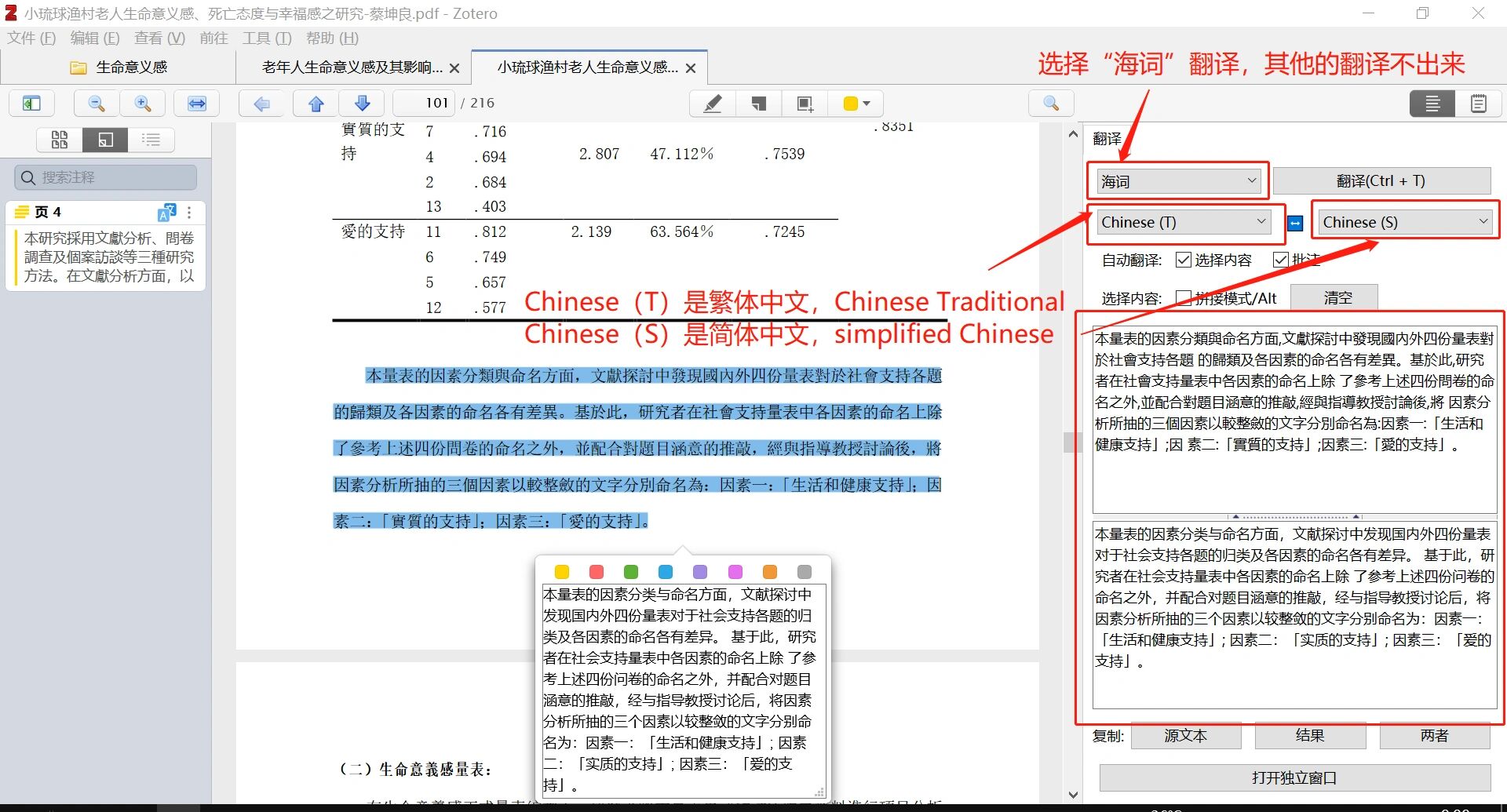Zoom out of the PDF
The image size is (1507, 812).
(x=97, y=104)
